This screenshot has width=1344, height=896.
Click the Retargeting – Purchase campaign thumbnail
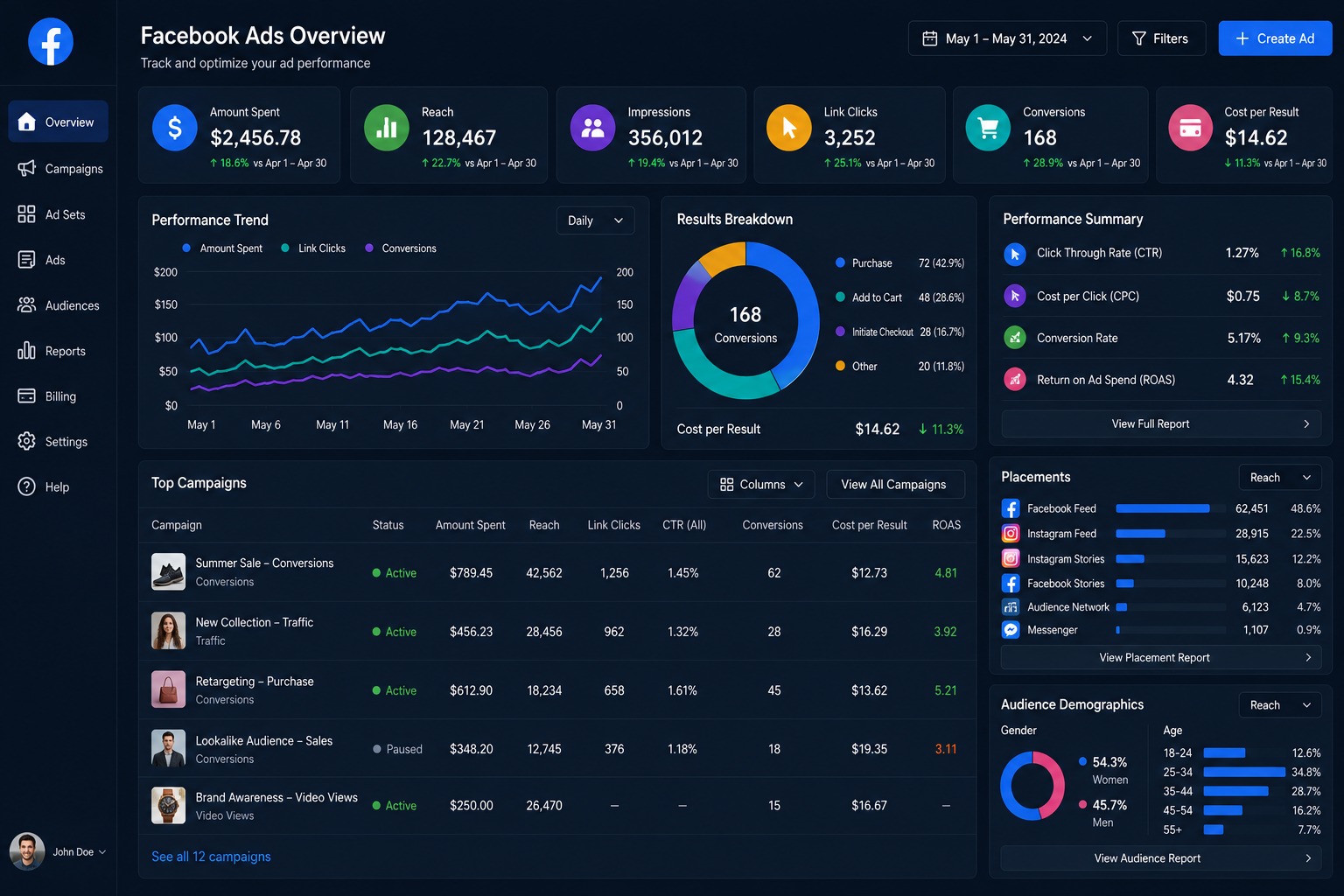pyautogui.click(x=168, y=689)
